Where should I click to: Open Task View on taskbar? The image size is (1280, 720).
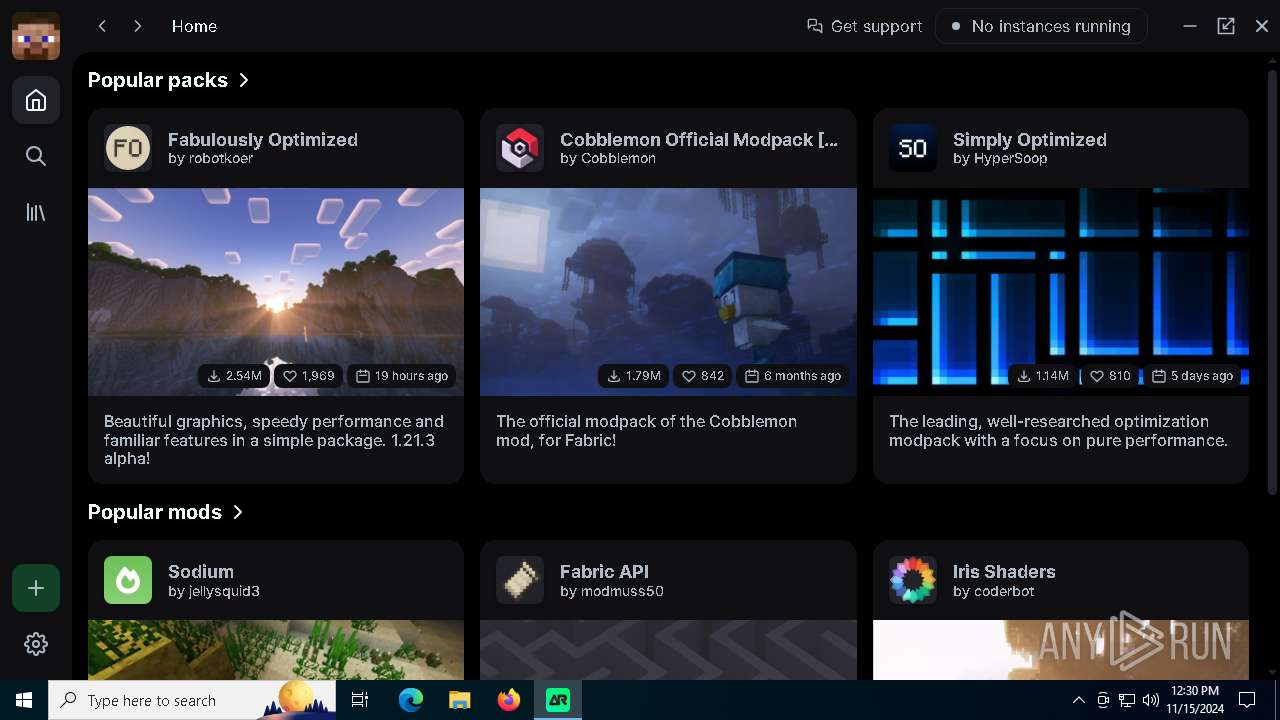click(360, 700)
